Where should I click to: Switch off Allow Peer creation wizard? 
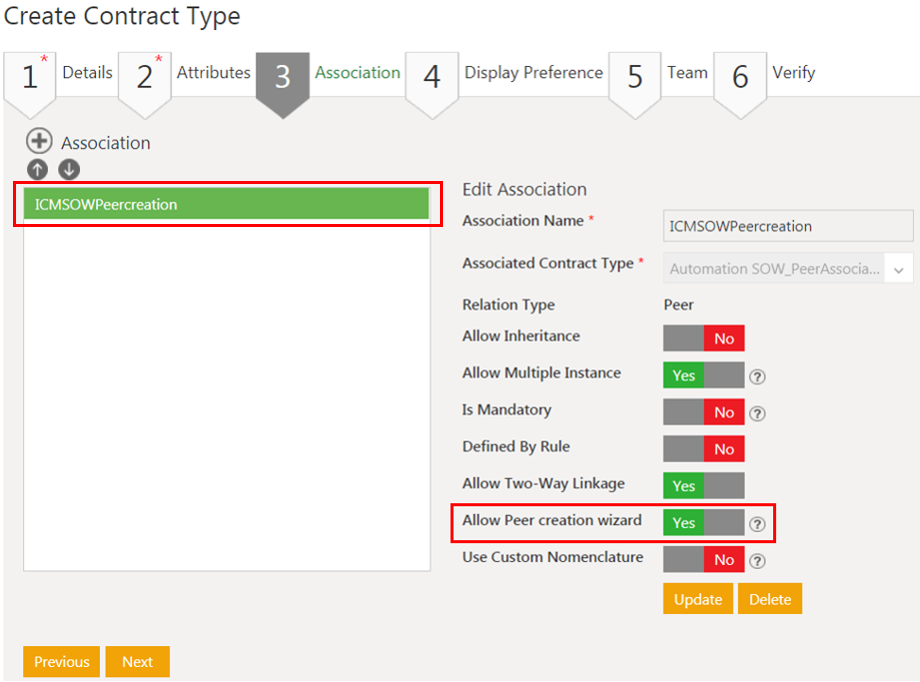(703, 523)
